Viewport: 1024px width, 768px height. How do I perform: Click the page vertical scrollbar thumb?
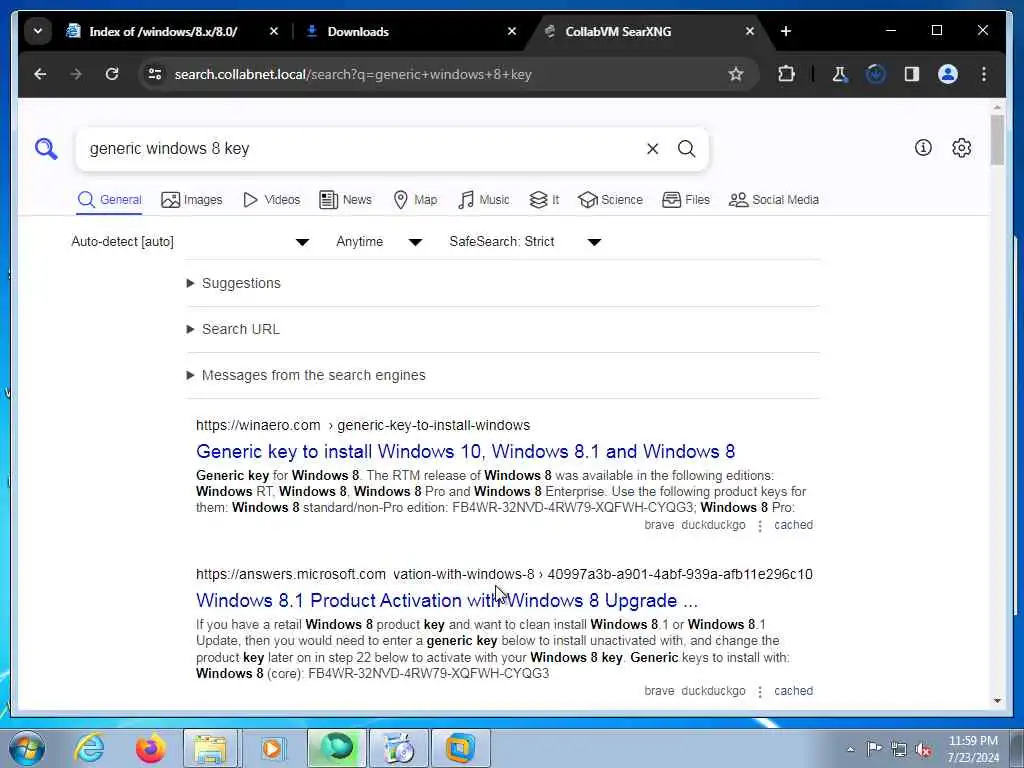[997, 140]
